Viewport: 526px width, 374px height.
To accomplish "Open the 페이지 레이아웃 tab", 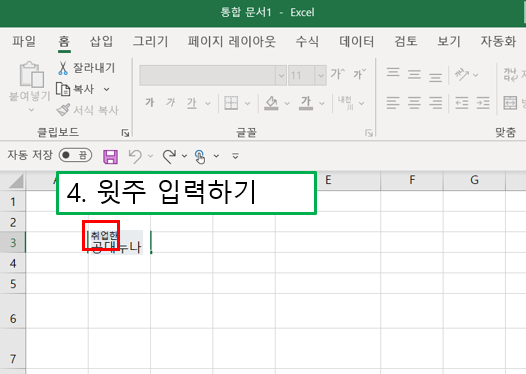I will [232, 41].
